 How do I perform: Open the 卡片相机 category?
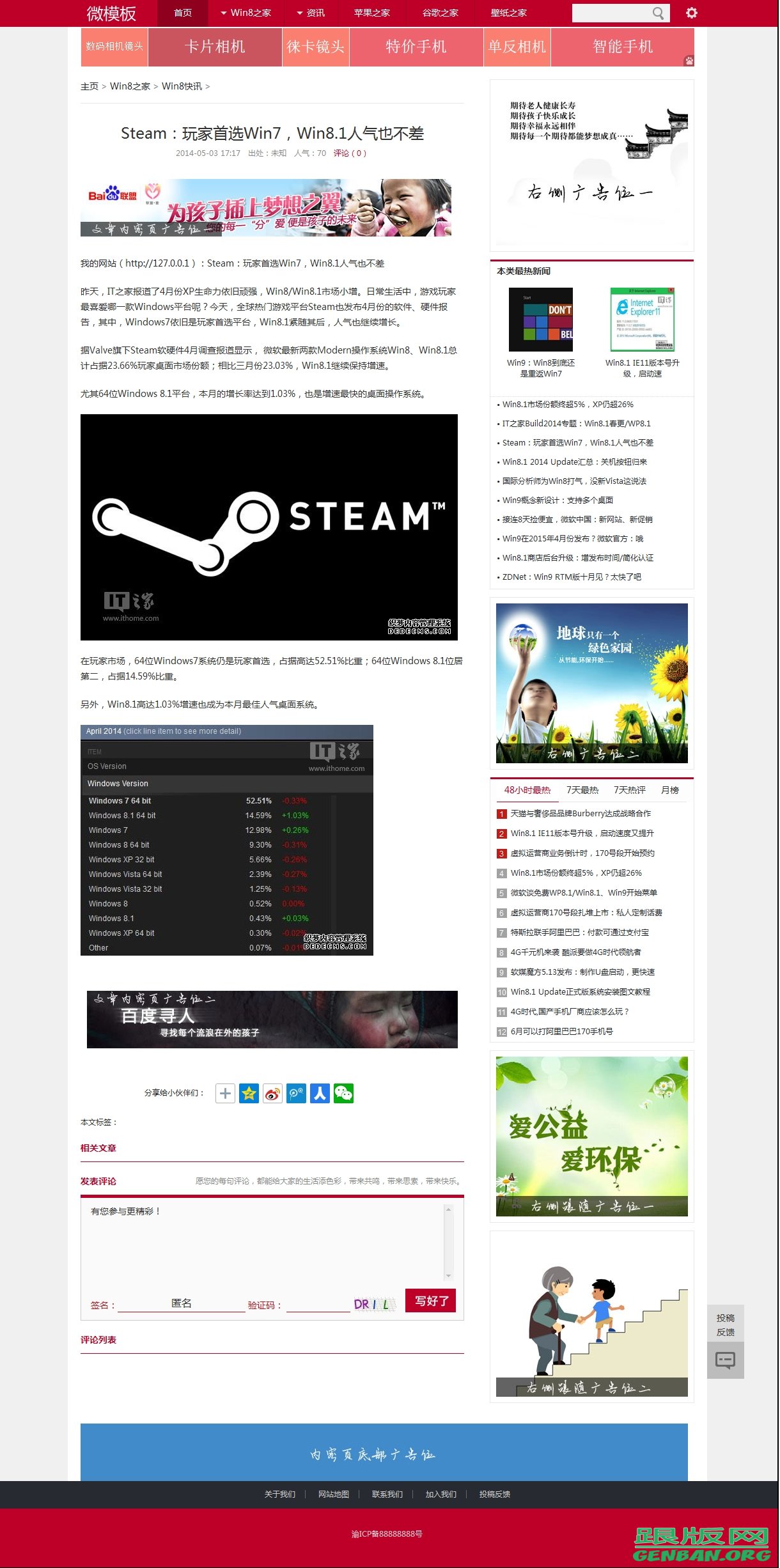click(x=215, y=47)
